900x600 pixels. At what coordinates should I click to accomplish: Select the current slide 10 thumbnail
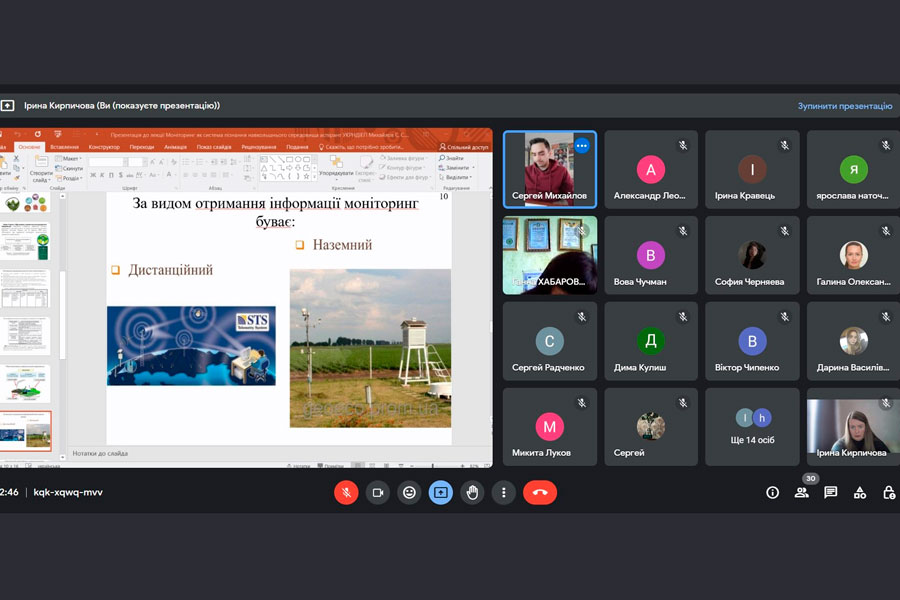(x=26, y=431)
